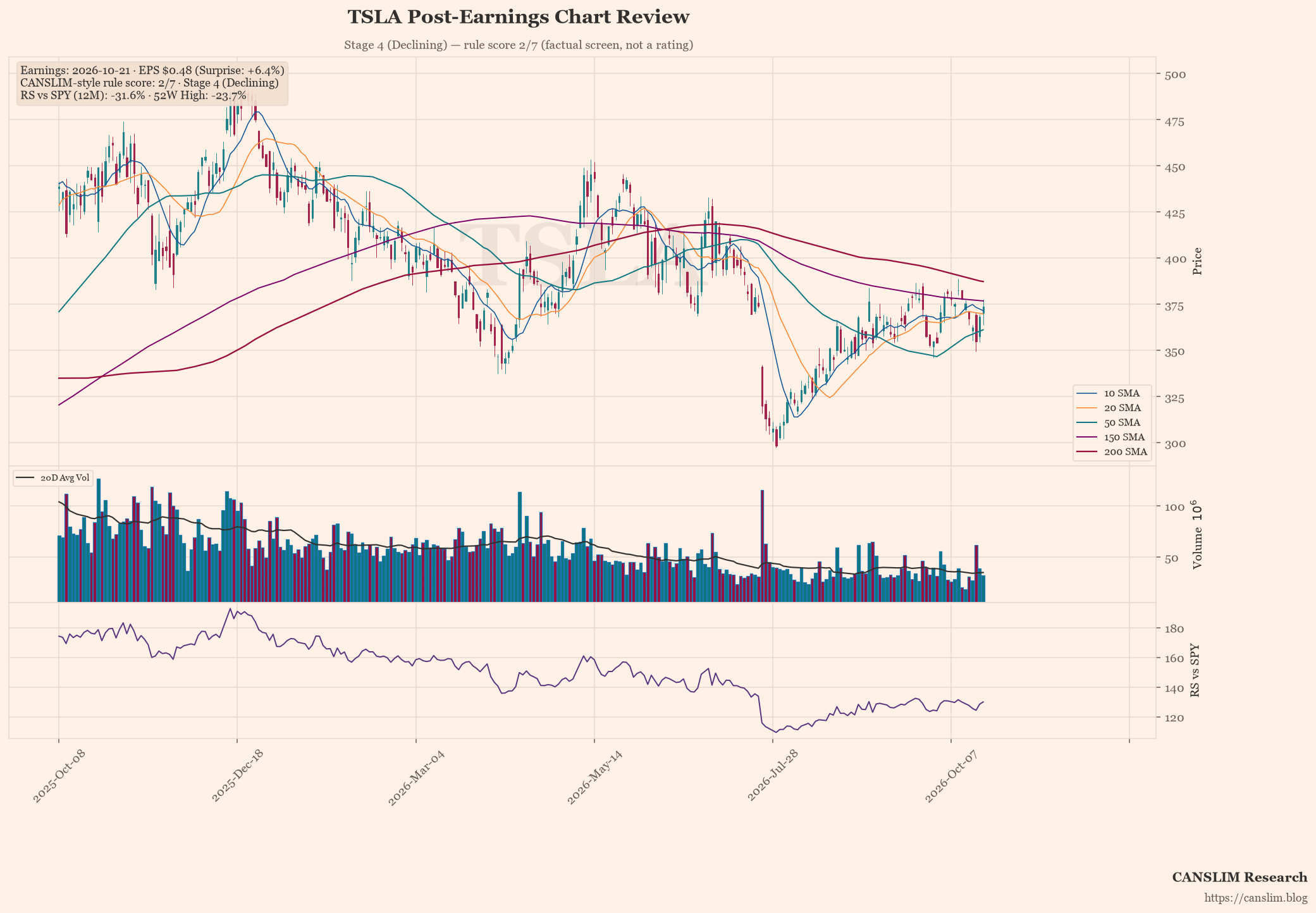Click the price tick label '425'

[1174, 213]
